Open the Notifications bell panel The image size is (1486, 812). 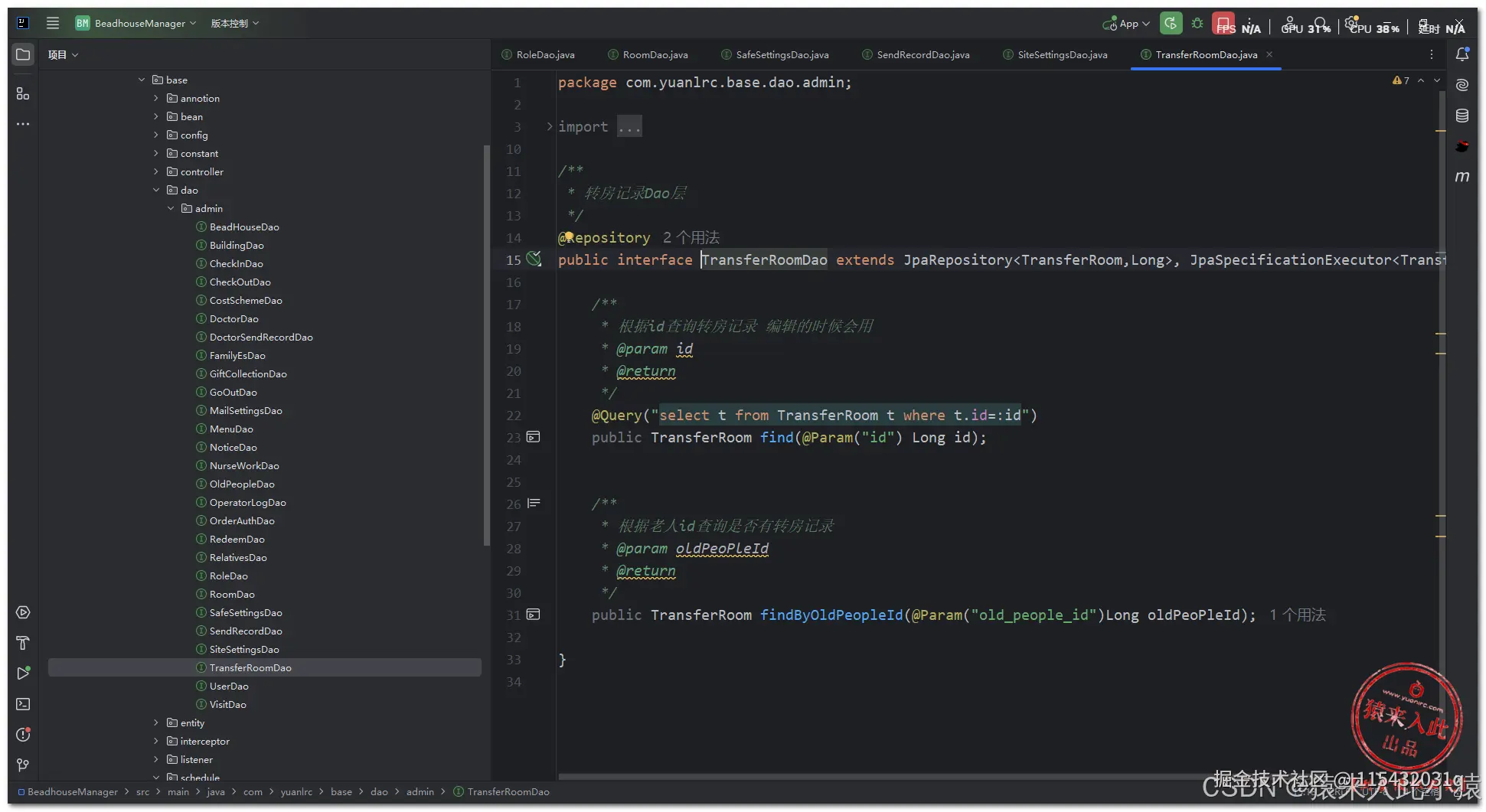pos(1462,54)
